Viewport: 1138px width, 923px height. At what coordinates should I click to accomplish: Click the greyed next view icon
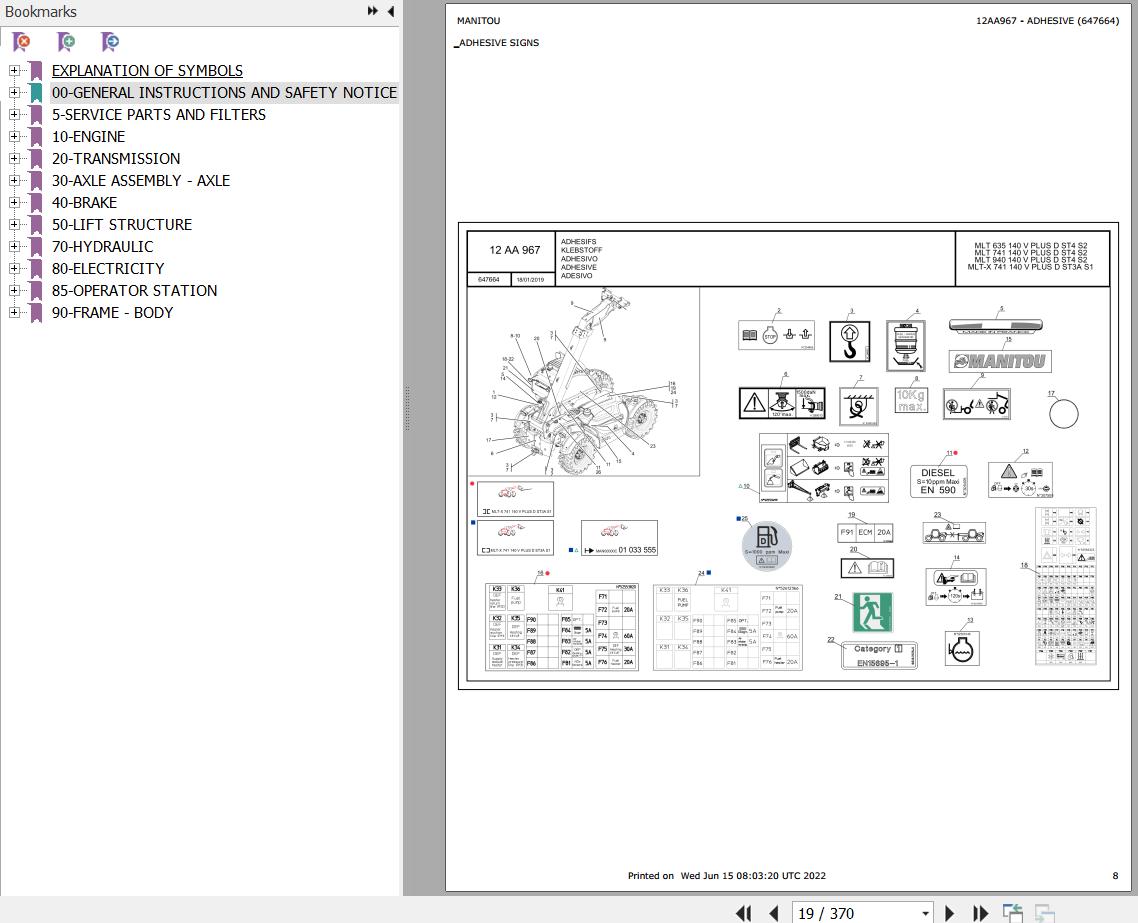click(1044, 913)
